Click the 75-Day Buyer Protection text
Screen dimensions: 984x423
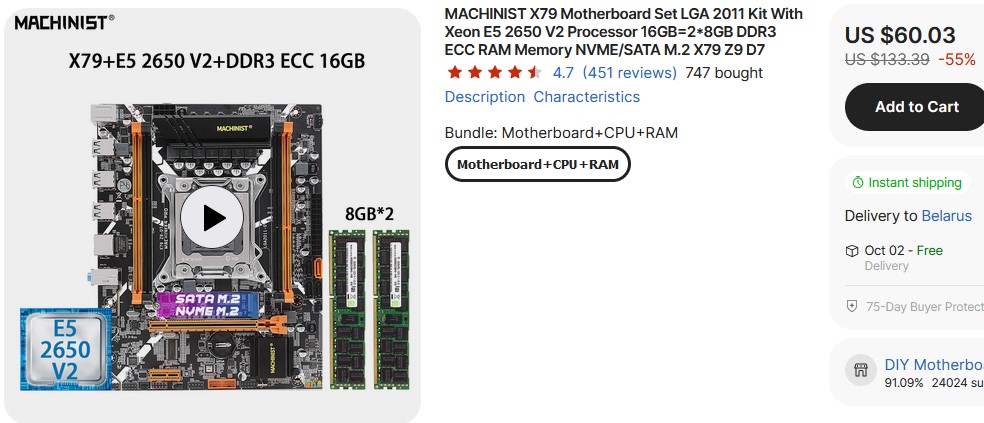[x=924, y=306]
